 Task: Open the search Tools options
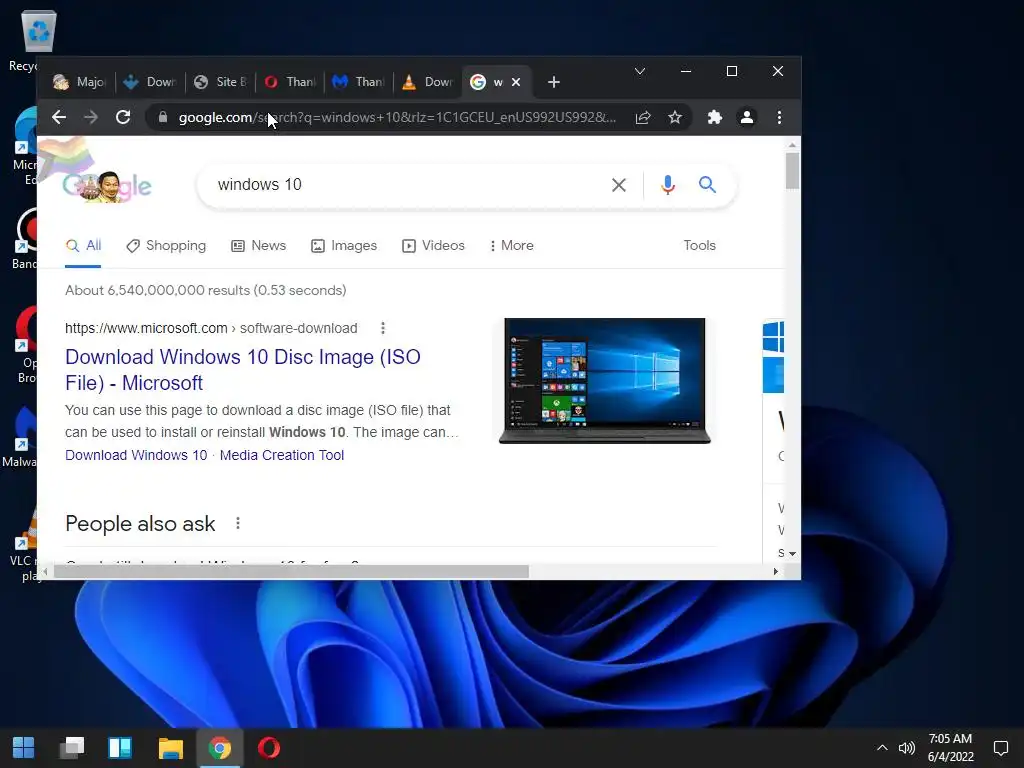pyautogui.click(x=699, y=246)
